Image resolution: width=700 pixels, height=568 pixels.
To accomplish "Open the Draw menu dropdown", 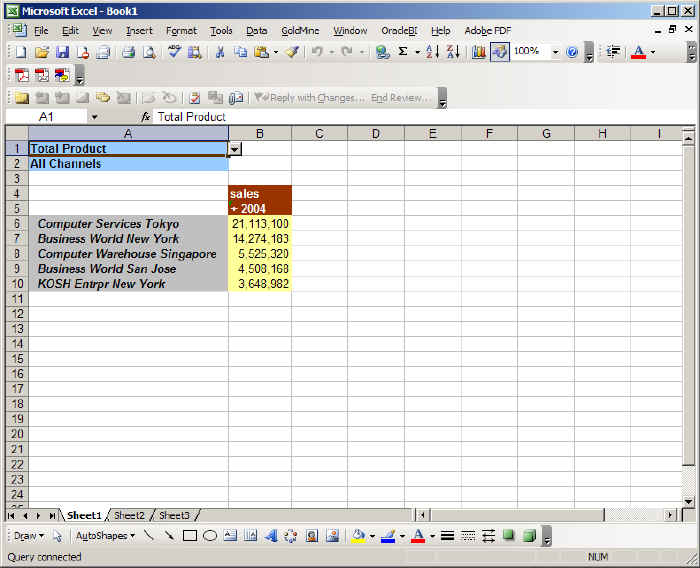I will point(29,535).
